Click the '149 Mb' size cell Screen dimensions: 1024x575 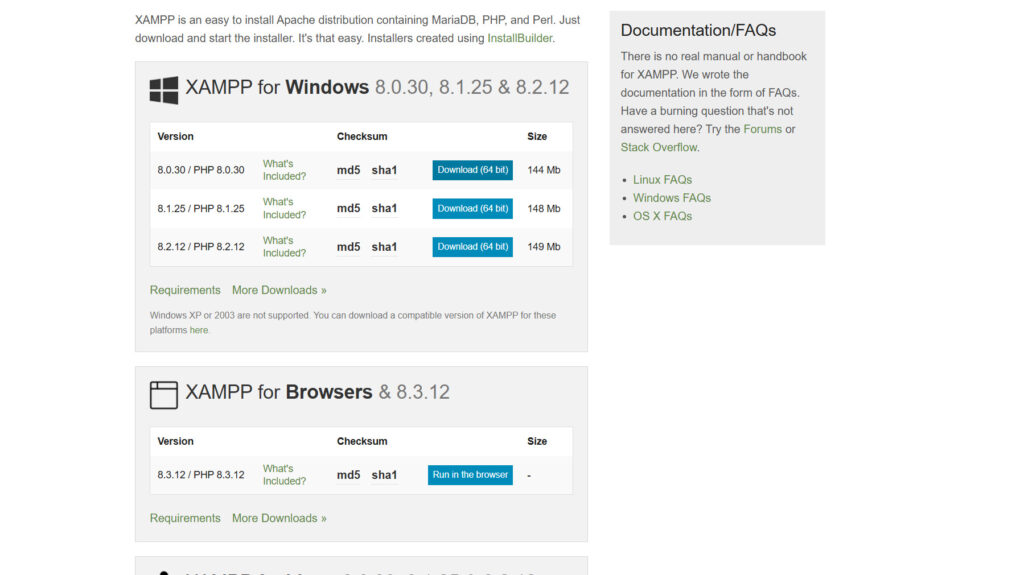543,247
